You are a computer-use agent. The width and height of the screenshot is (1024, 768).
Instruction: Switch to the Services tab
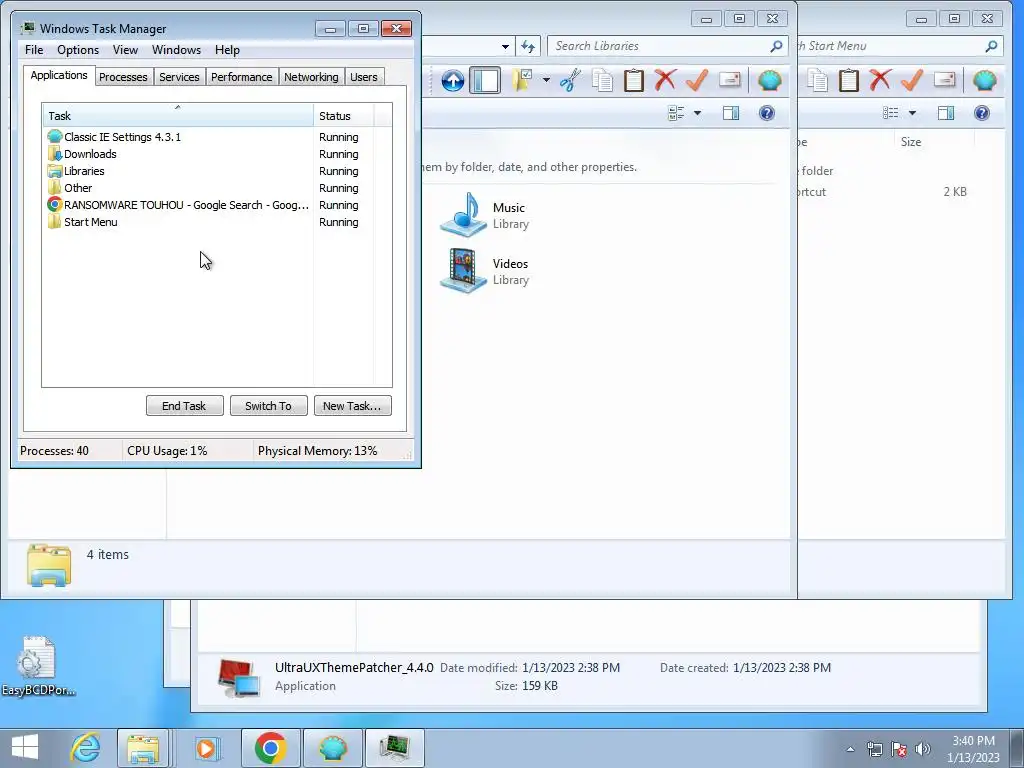[179, 77]
